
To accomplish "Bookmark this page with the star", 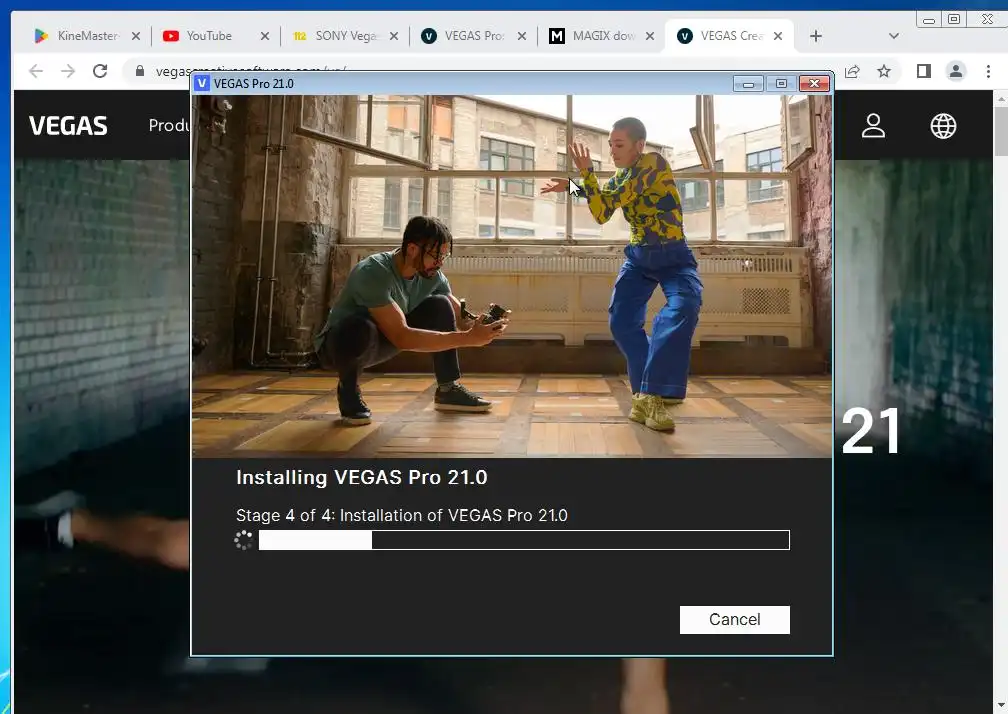I will 885,71.
